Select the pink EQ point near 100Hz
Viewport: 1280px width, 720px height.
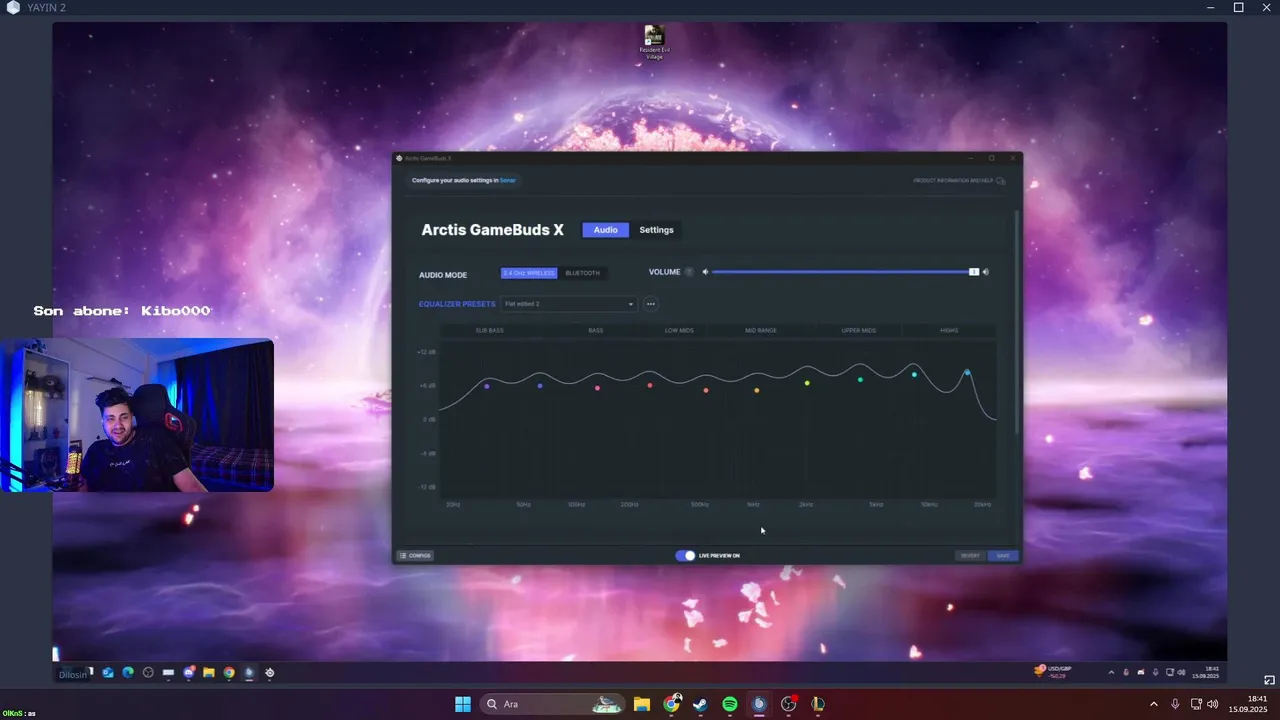(x=598, y=388)
